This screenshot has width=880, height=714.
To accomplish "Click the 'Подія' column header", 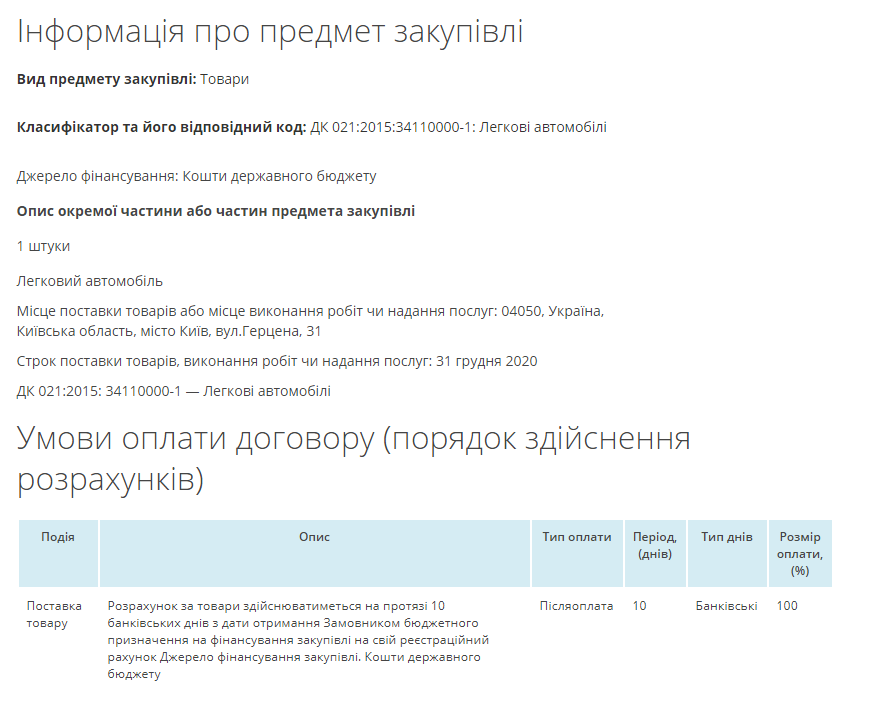I will coord(58,537).
